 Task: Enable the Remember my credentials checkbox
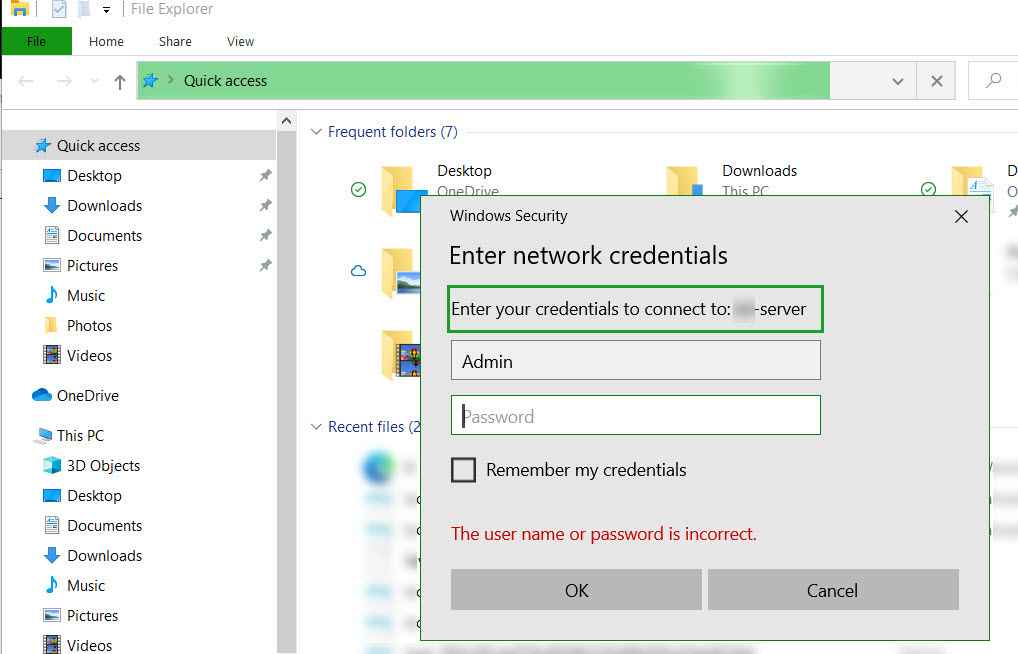464,469
